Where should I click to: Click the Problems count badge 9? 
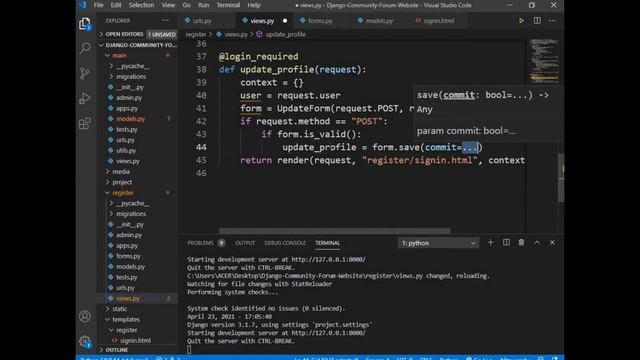click(x=221, y=243)
